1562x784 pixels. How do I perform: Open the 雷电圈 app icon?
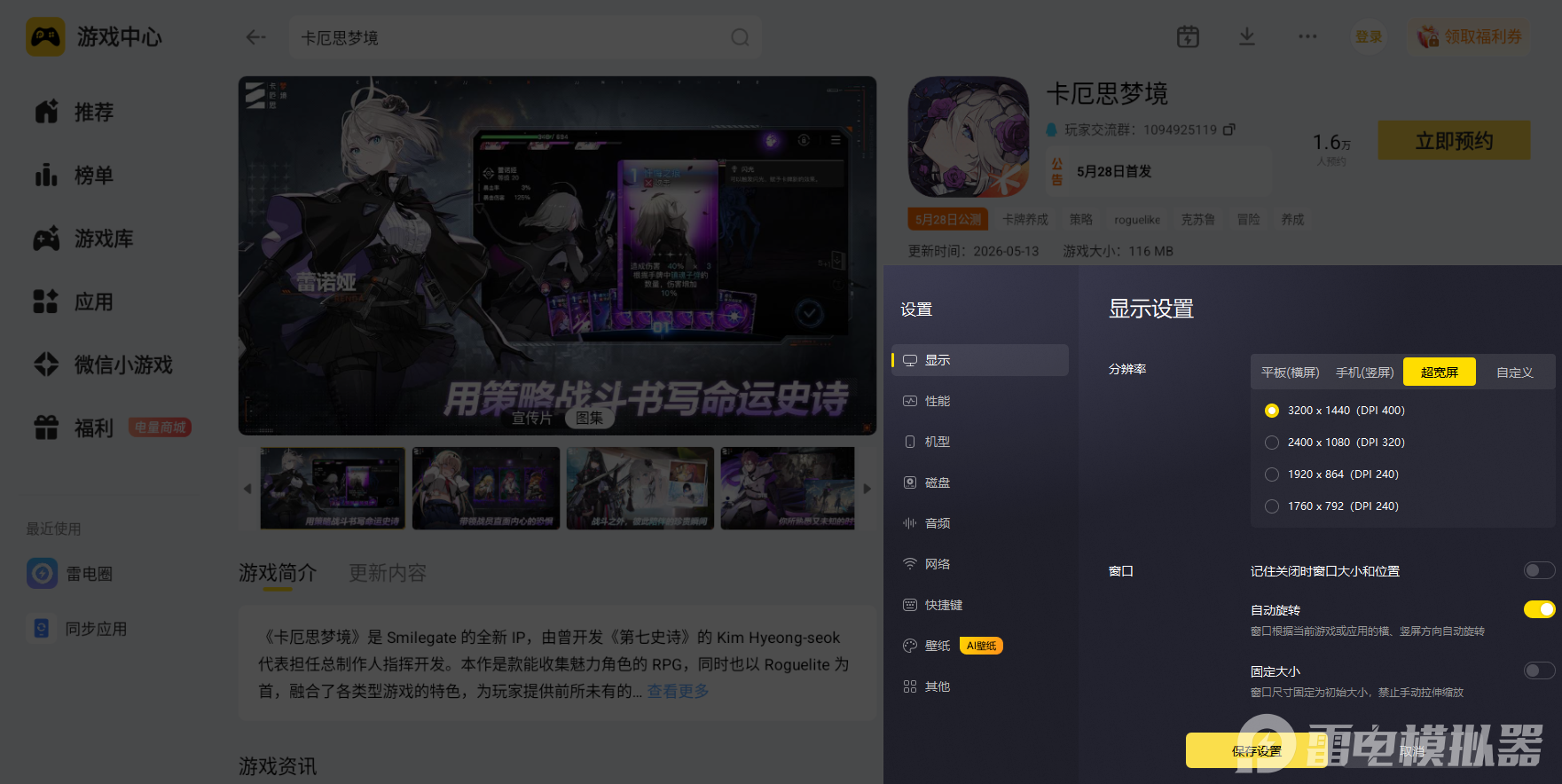(42, 573)
